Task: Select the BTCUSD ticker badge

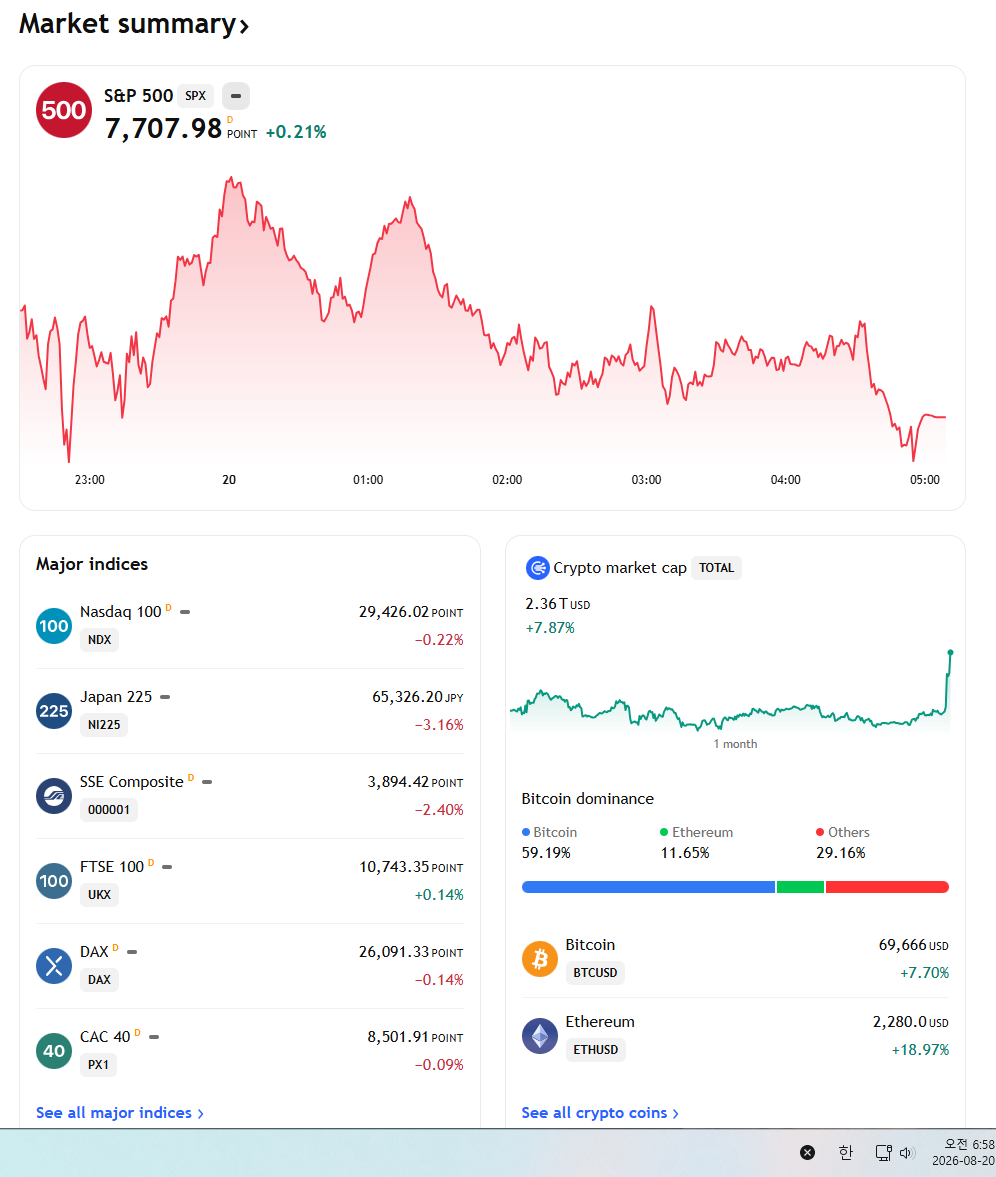Action: (x=595, y=972)
